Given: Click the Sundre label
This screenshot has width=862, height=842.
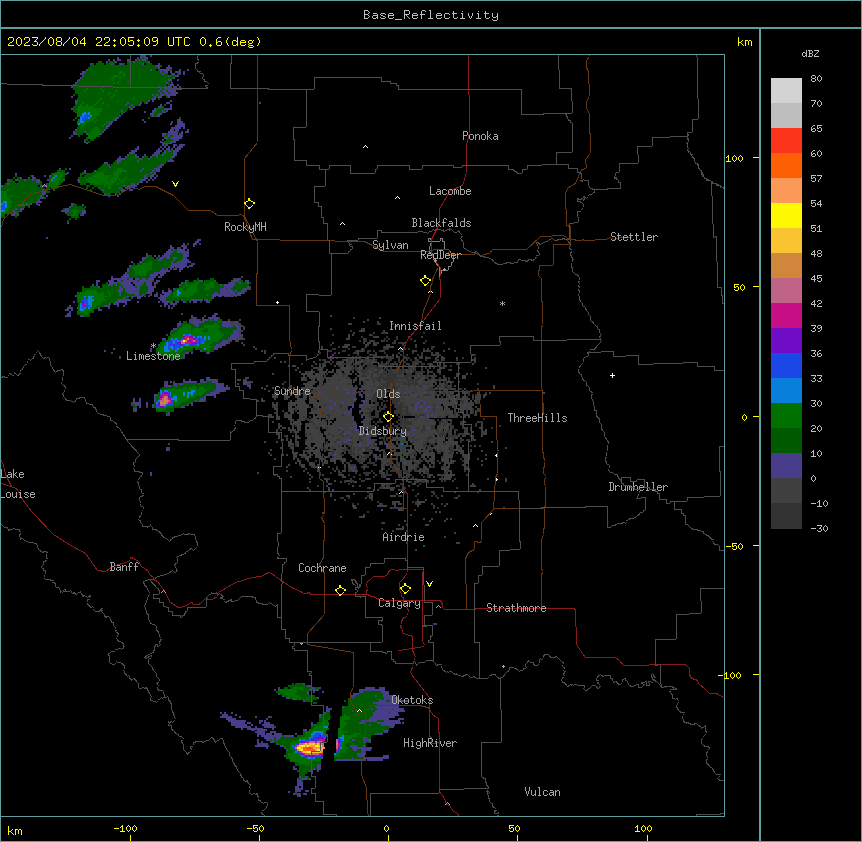Looking at the screenshot, I should (x=292, y=391).
